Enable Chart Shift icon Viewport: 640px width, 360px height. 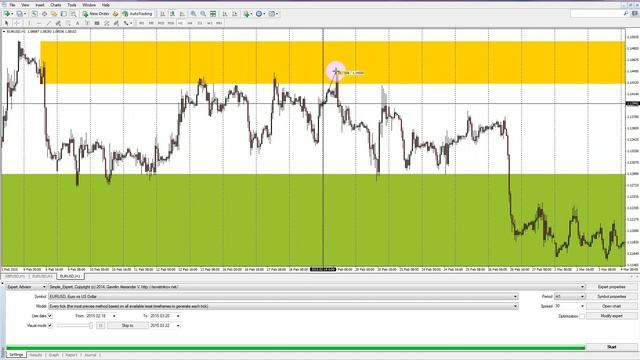click(x=235, y=14)
